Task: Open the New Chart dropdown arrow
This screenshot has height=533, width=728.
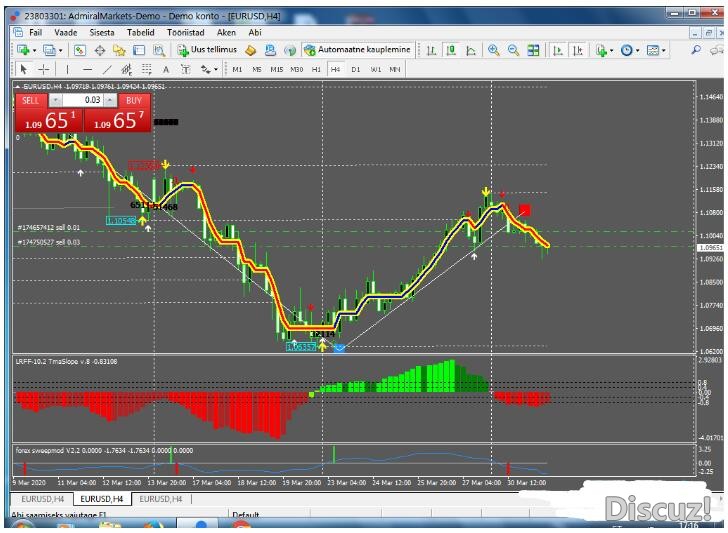Action: coord(34,51)
